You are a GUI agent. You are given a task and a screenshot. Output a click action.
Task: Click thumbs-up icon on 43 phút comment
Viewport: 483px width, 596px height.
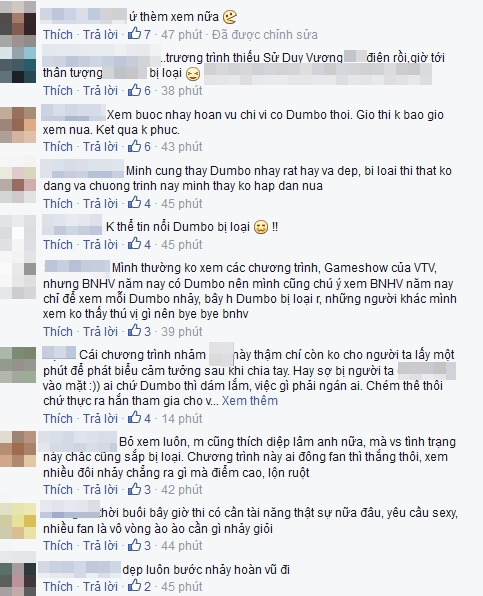(134, 146)
